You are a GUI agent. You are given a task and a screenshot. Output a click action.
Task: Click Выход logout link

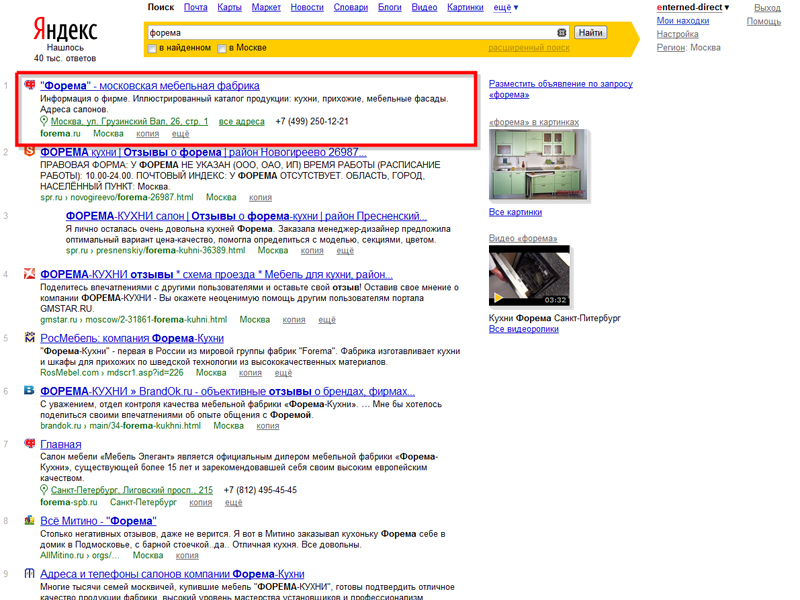(767, 8)
